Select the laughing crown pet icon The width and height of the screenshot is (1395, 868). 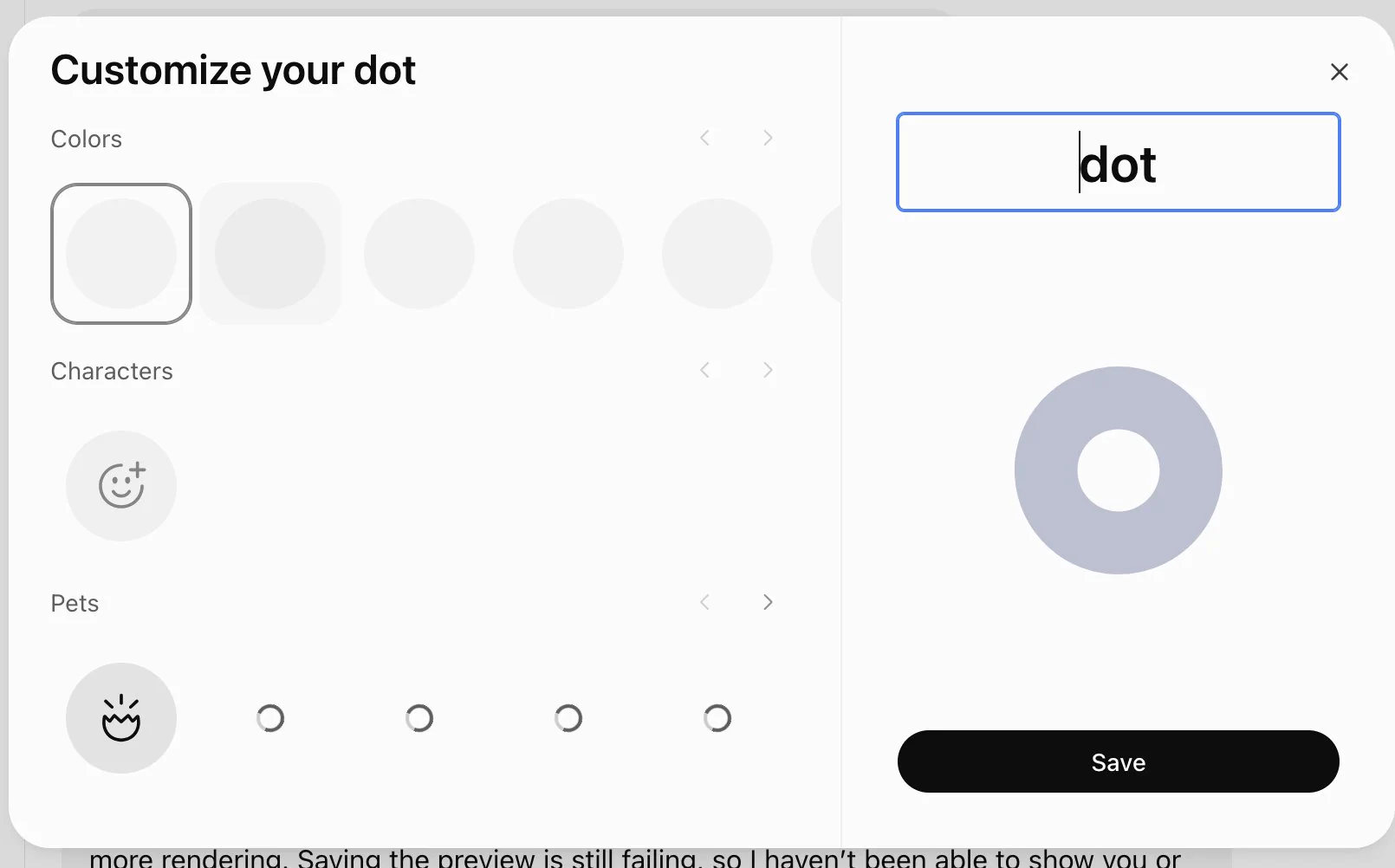(121, 718)
